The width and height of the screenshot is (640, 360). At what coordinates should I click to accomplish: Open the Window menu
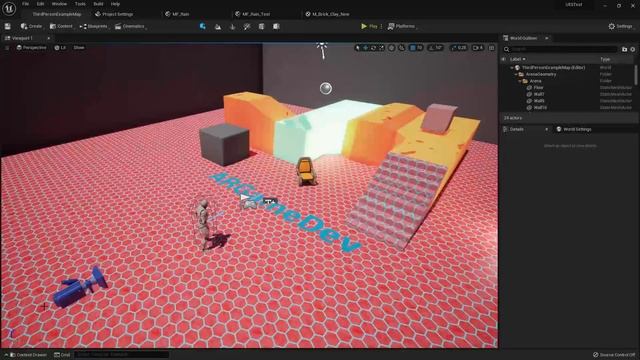(59, 4)
